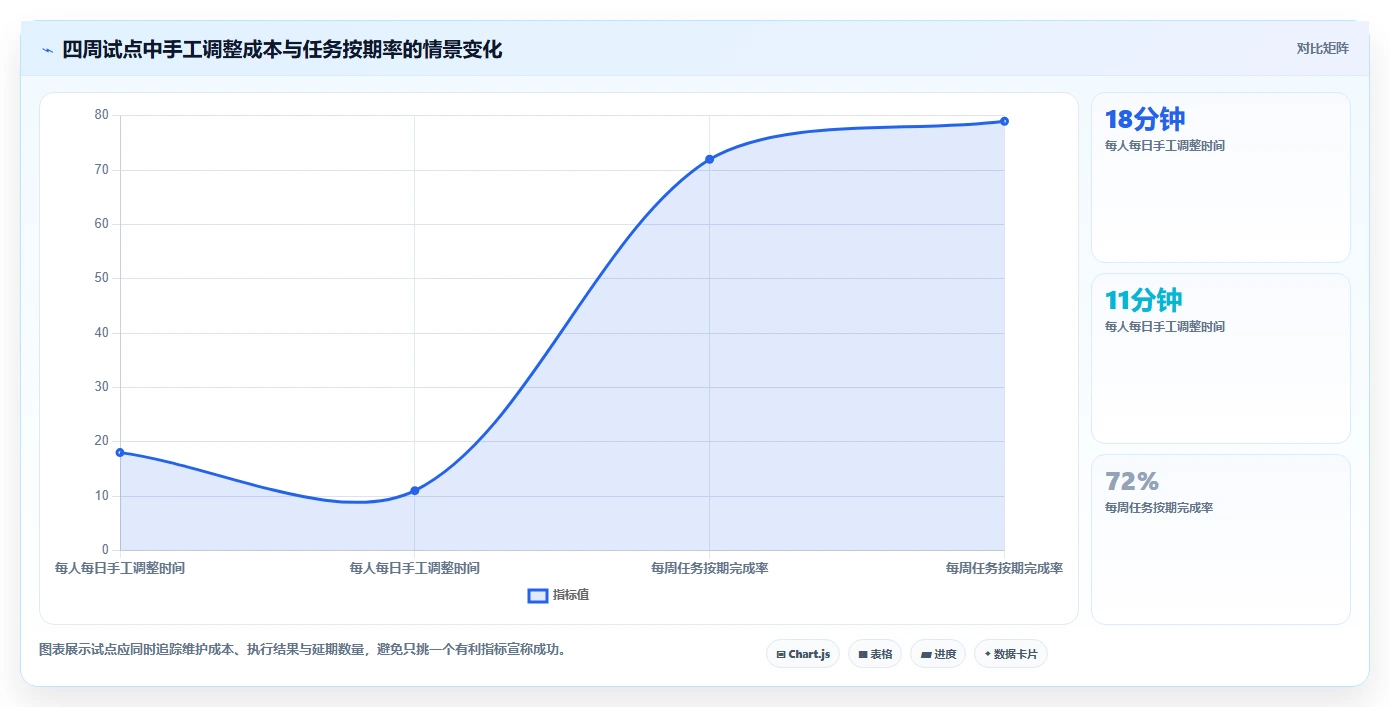Click the chart data point at value 72
Viewport: 1390px width, 707px height.
pyautogui.click(x=709, y=159)
